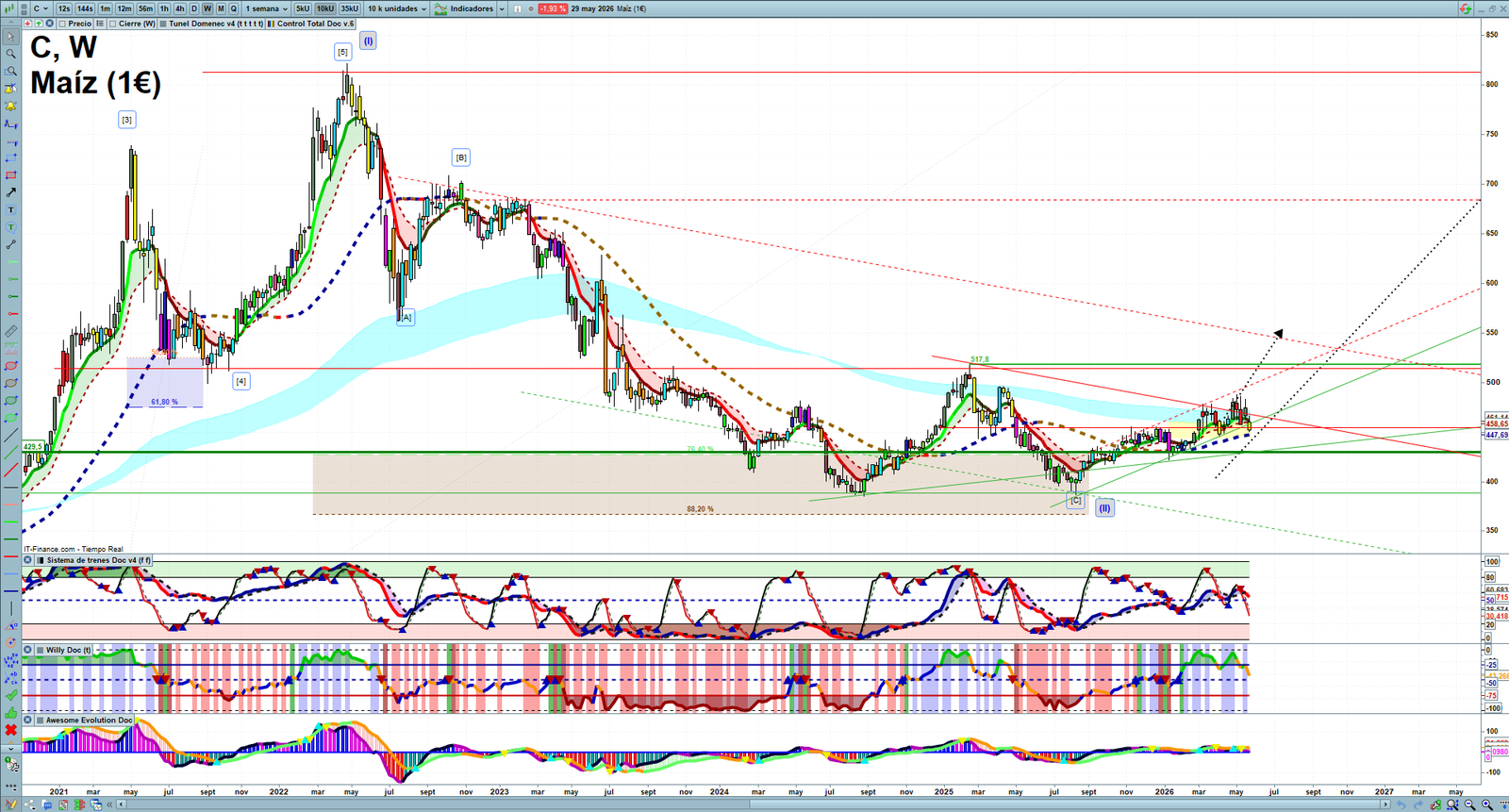Switch to the M monthly timeframe

[x=221, y=8]
